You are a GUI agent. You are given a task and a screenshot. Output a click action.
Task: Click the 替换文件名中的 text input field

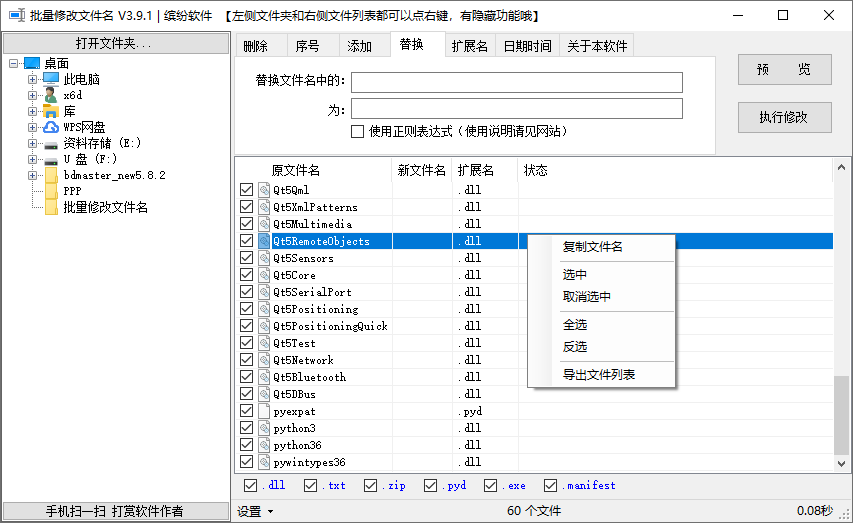pos(516,82)
